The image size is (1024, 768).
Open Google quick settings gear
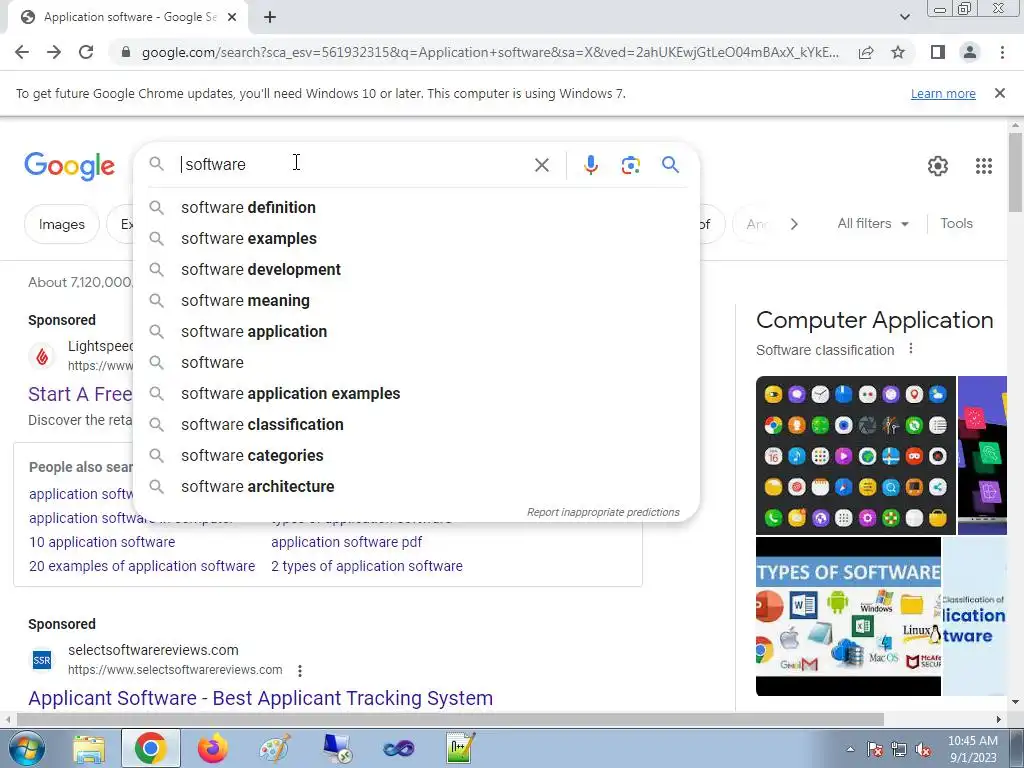click(938, 166)
